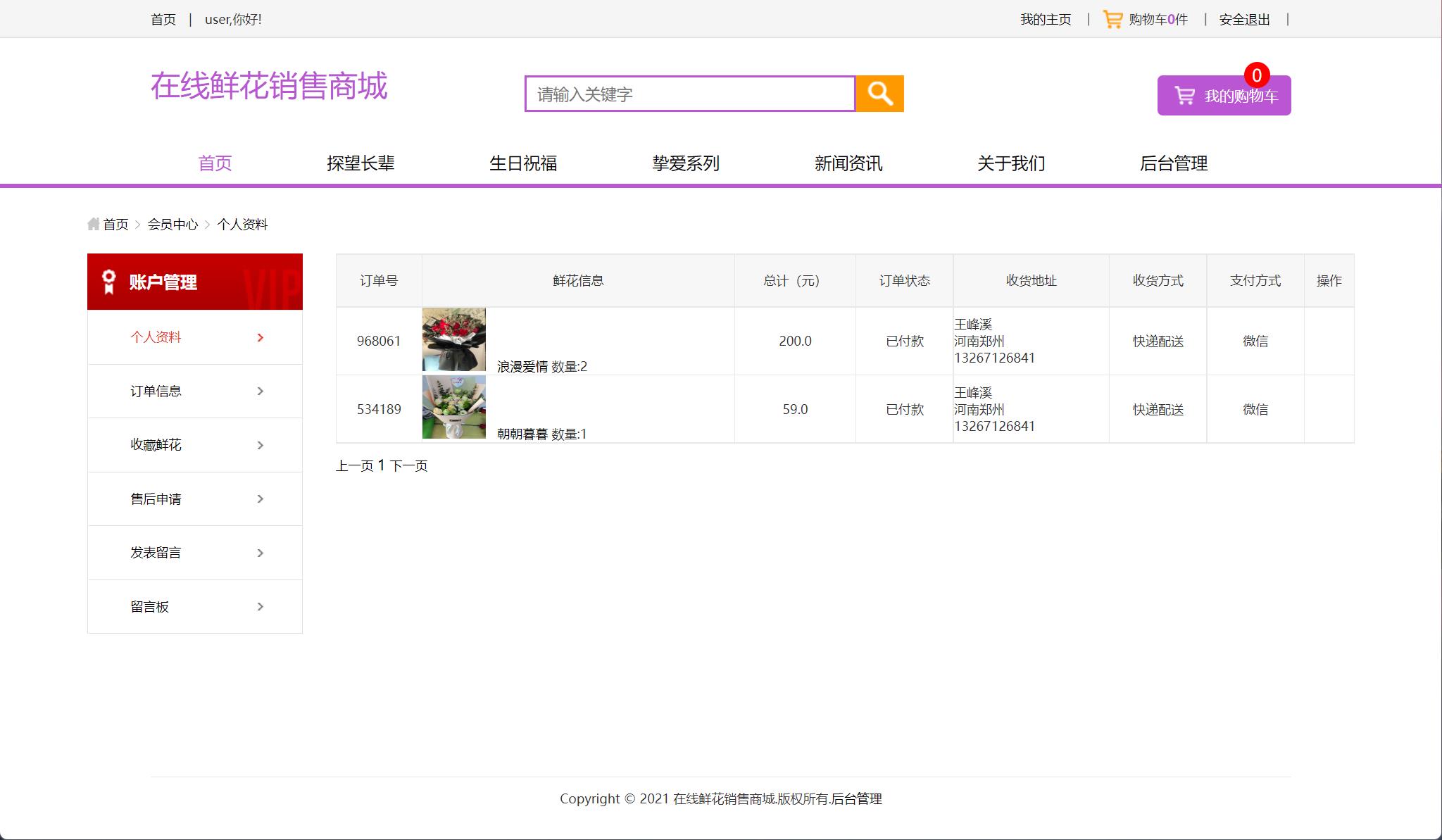
Task: Expand the 订单信息 sidebar arrow
Action: point(261,391)
